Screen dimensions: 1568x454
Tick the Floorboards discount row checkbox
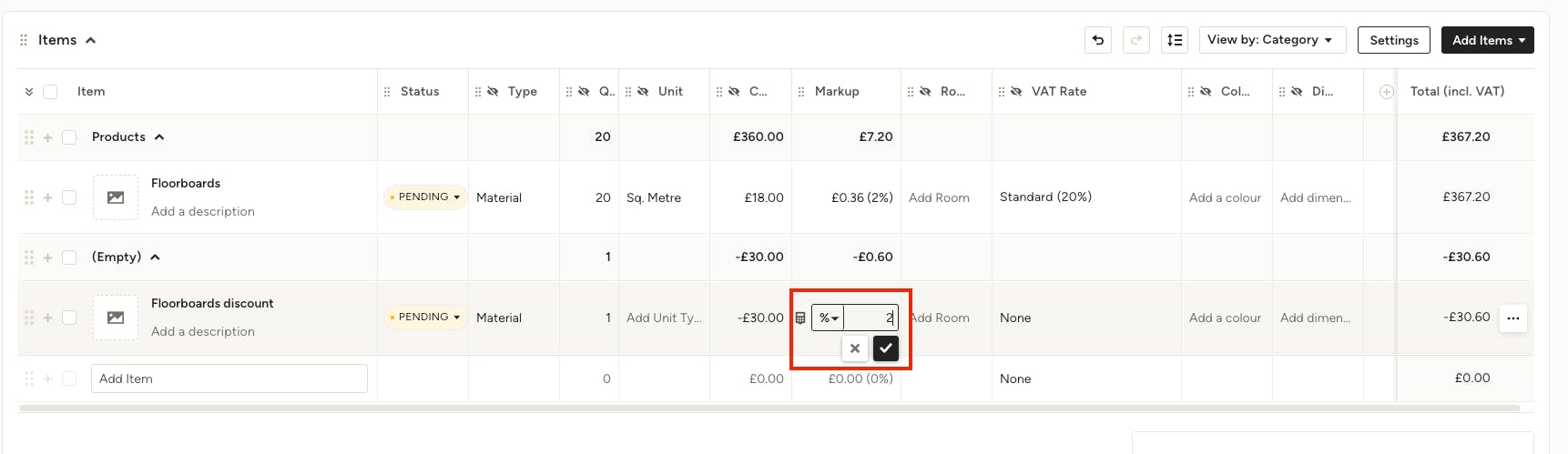point(69,318)
